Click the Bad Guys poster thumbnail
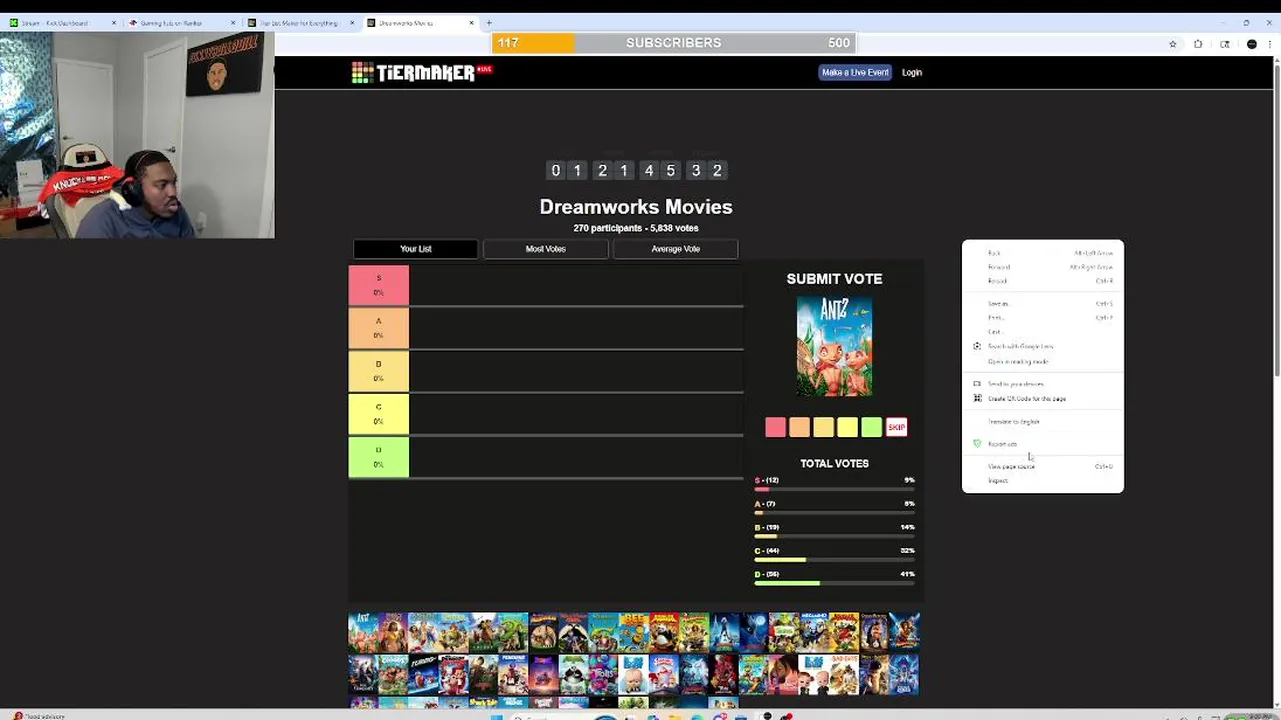This screenshot has height=720, width=1281. [x=844, y=675]
